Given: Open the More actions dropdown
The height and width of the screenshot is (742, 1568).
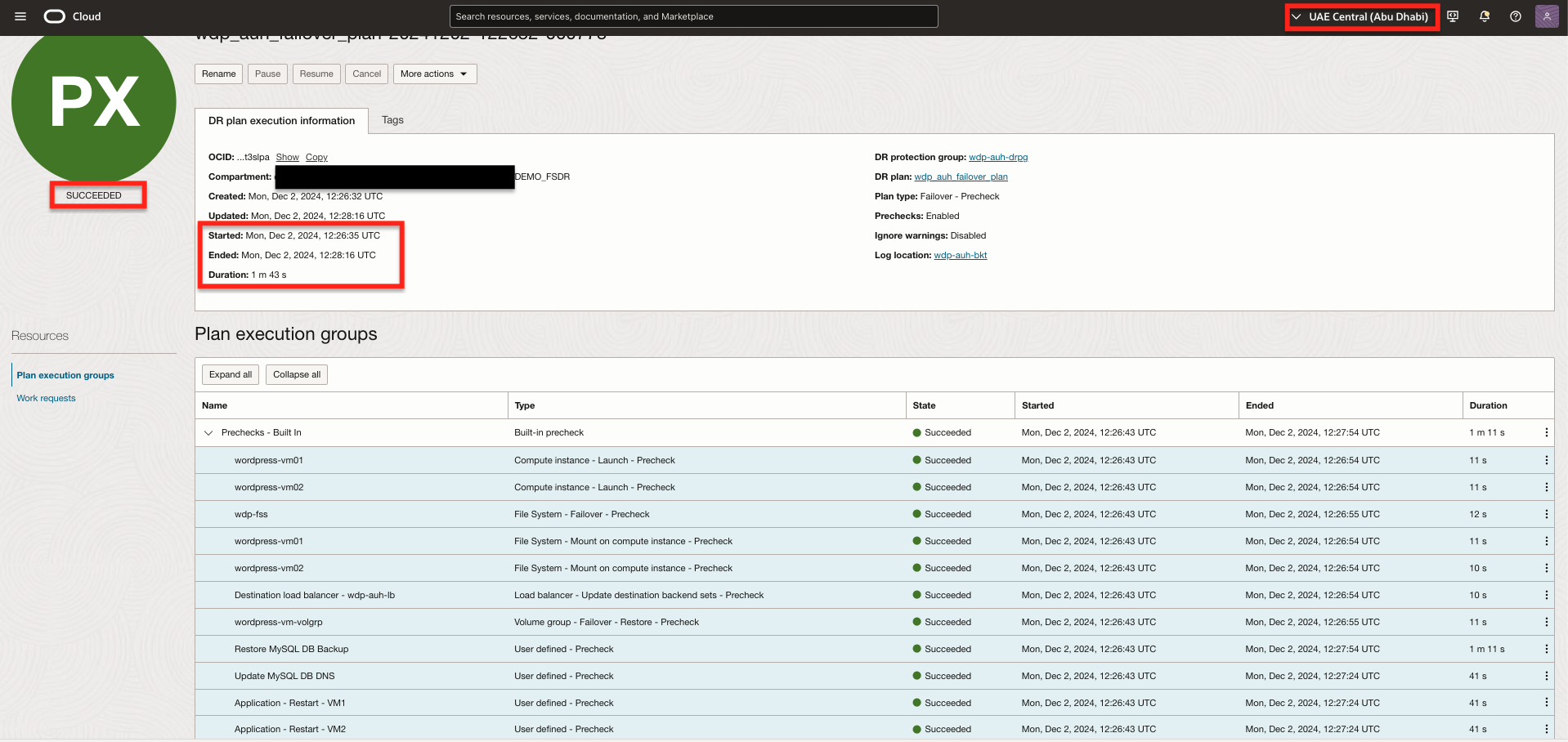Looking at the screenshot, I should coord(435,74).
